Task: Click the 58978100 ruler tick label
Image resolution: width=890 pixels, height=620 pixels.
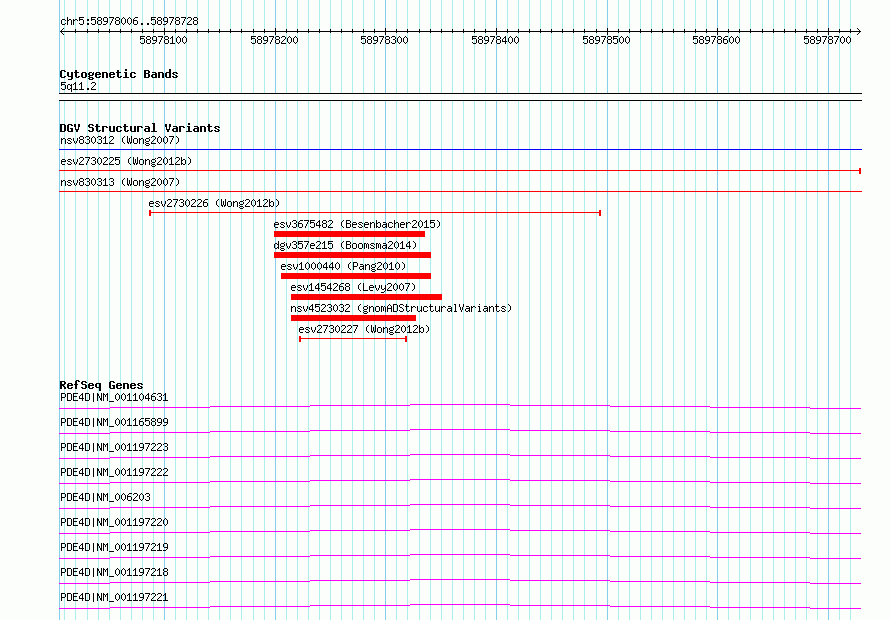Action: (163, 41)
